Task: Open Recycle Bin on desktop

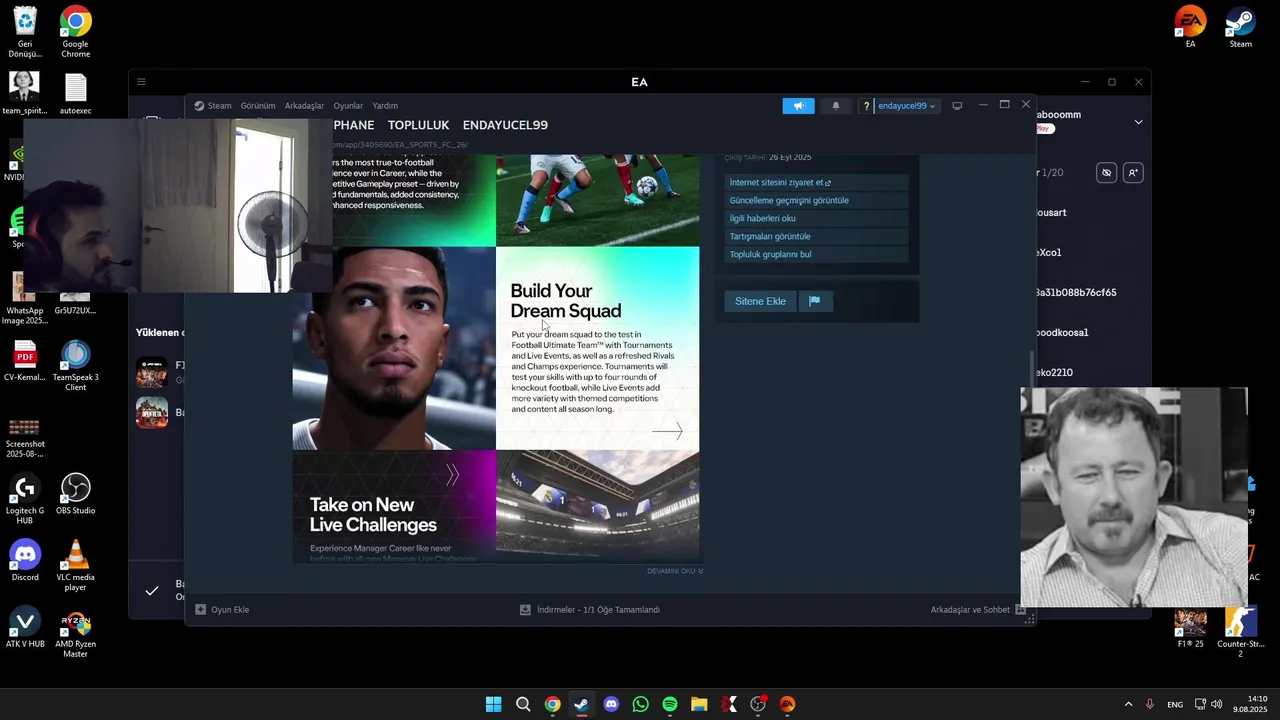Action: click(x=24, y=31)
